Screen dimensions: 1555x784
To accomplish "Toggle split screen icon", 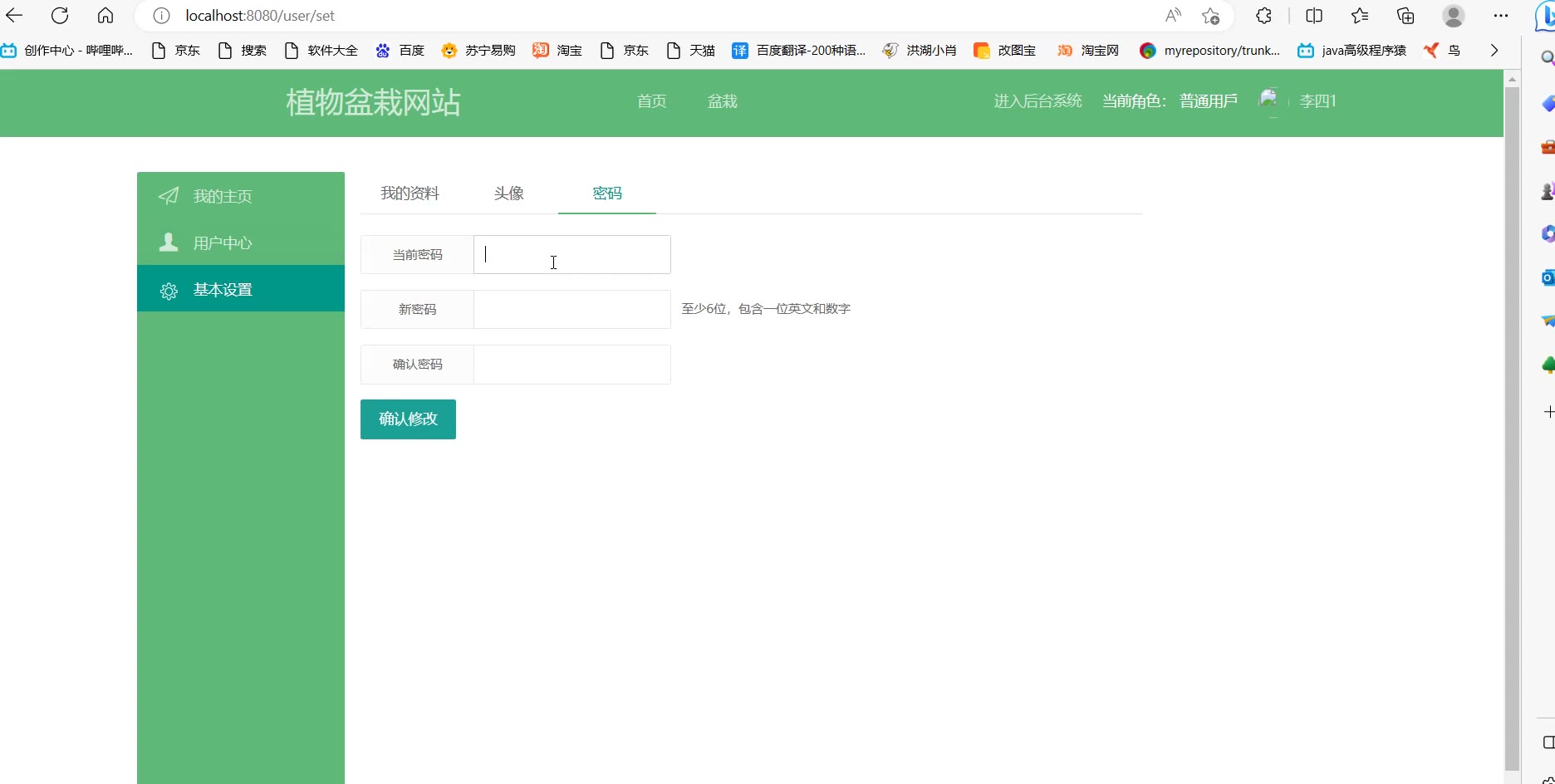I will (x=1314, y=16).
